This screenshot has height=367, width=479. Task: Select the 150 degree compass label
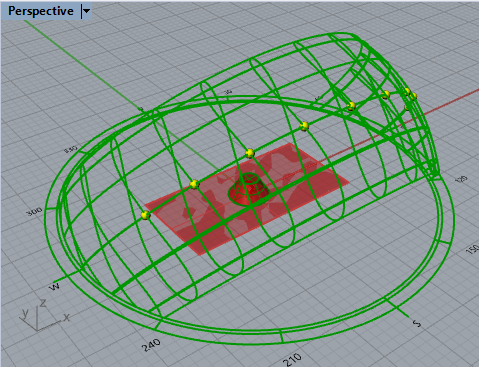coord(473,248)
